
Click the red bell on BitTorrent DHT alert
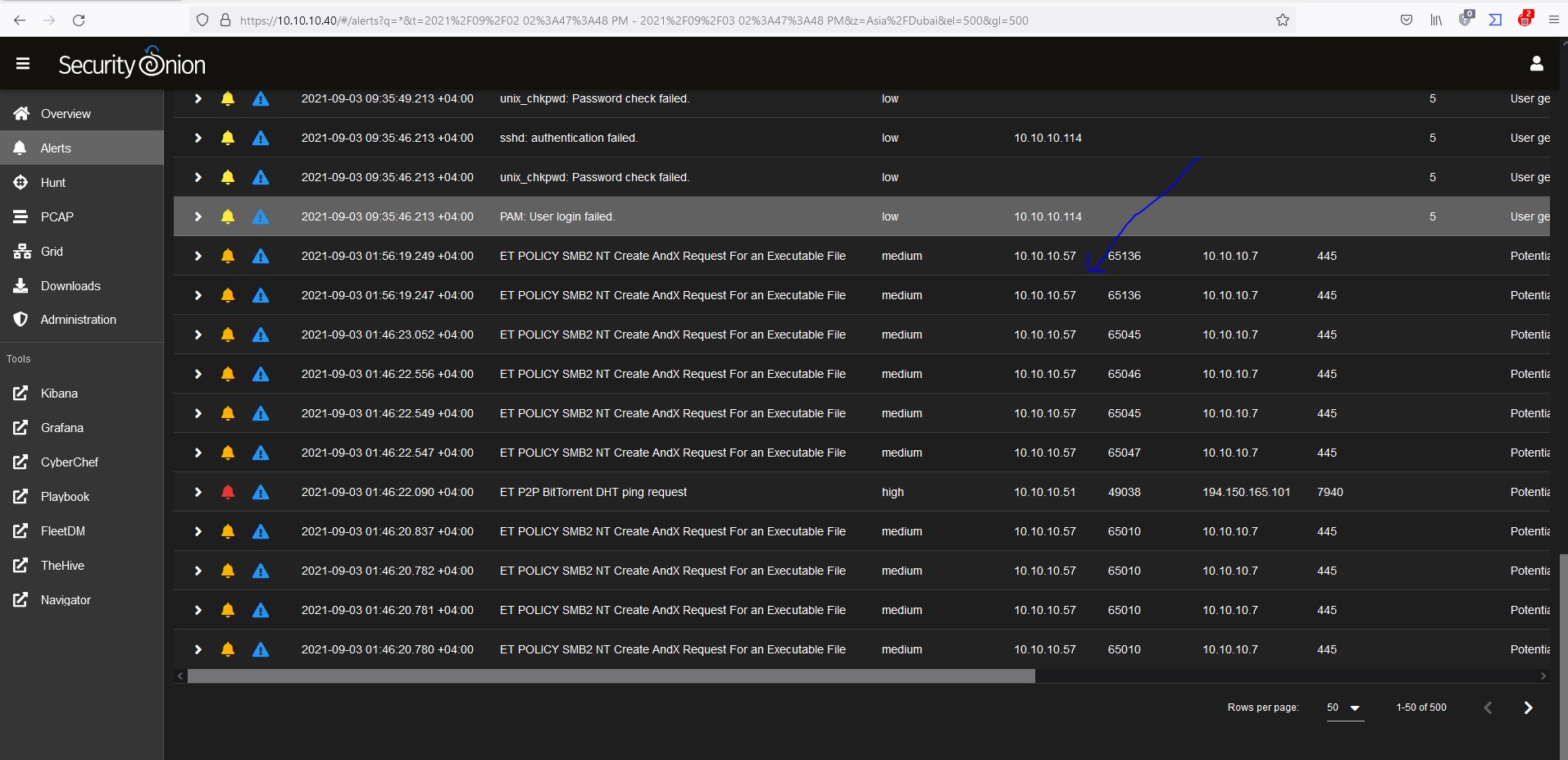coord(228,492)
